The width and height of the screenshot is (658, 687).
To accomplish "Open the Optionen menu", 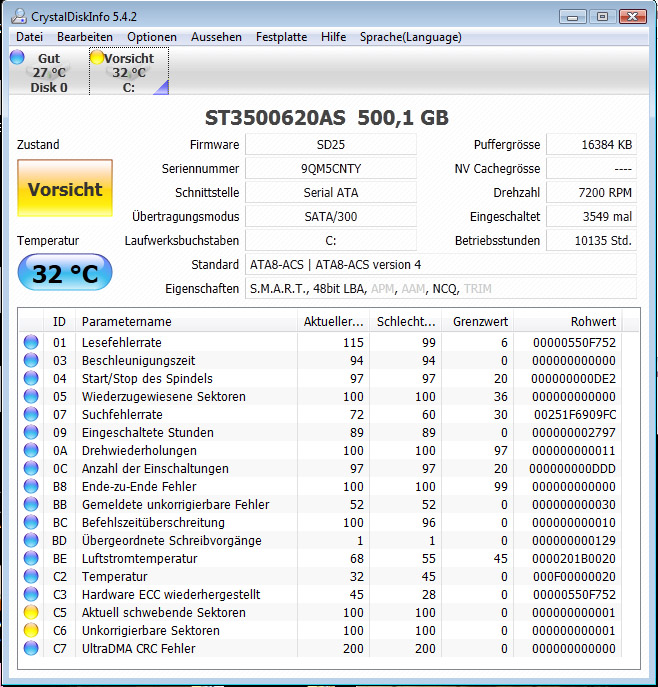I will [152, 37].
